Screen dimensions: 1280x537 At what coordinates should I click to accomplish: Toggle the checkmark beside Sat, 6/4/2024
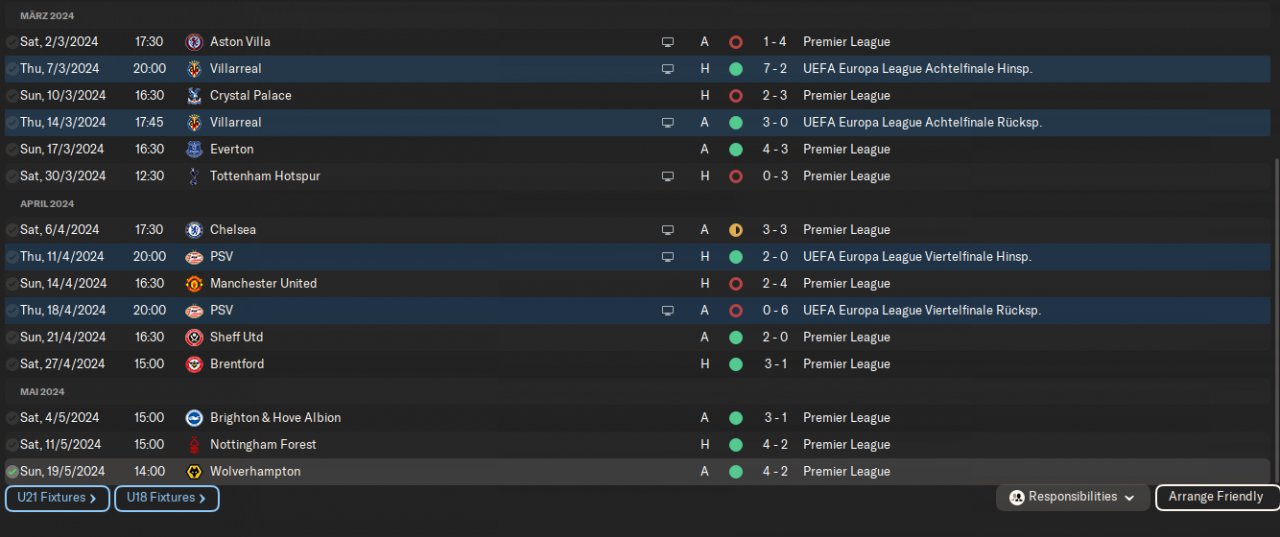pyautogui.click(x=12, y=230)
